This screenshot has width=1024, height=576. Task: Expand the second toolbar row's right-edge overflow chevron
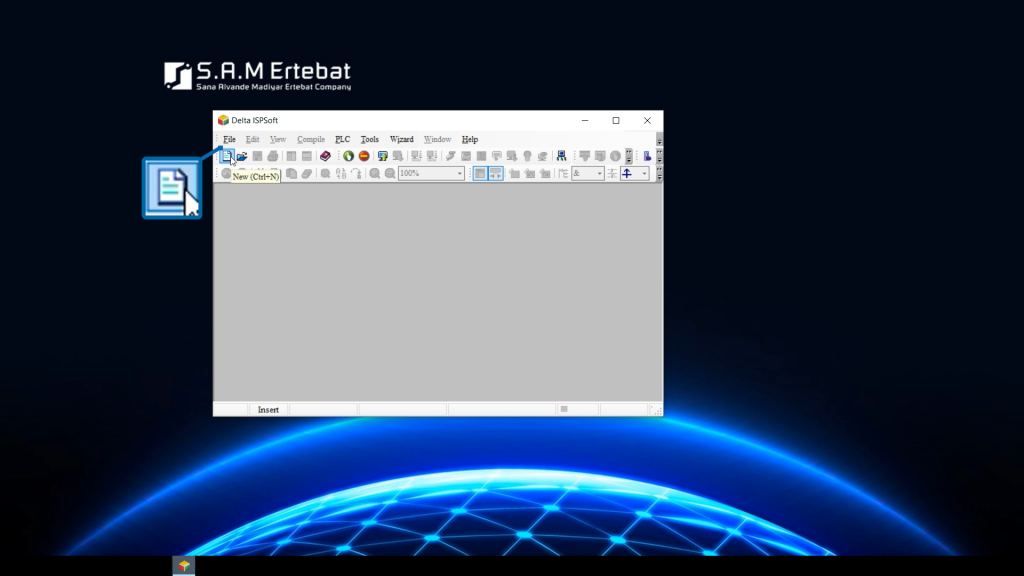click(x=659, y=174)
